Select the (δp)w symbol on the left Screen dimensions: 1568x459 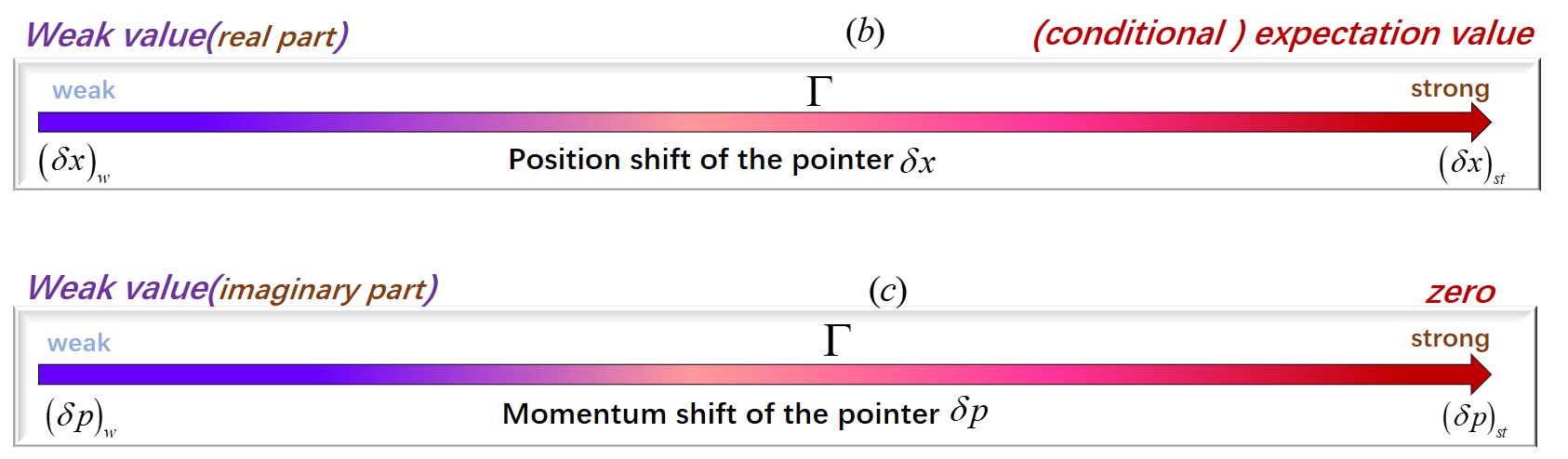[81, 417]
